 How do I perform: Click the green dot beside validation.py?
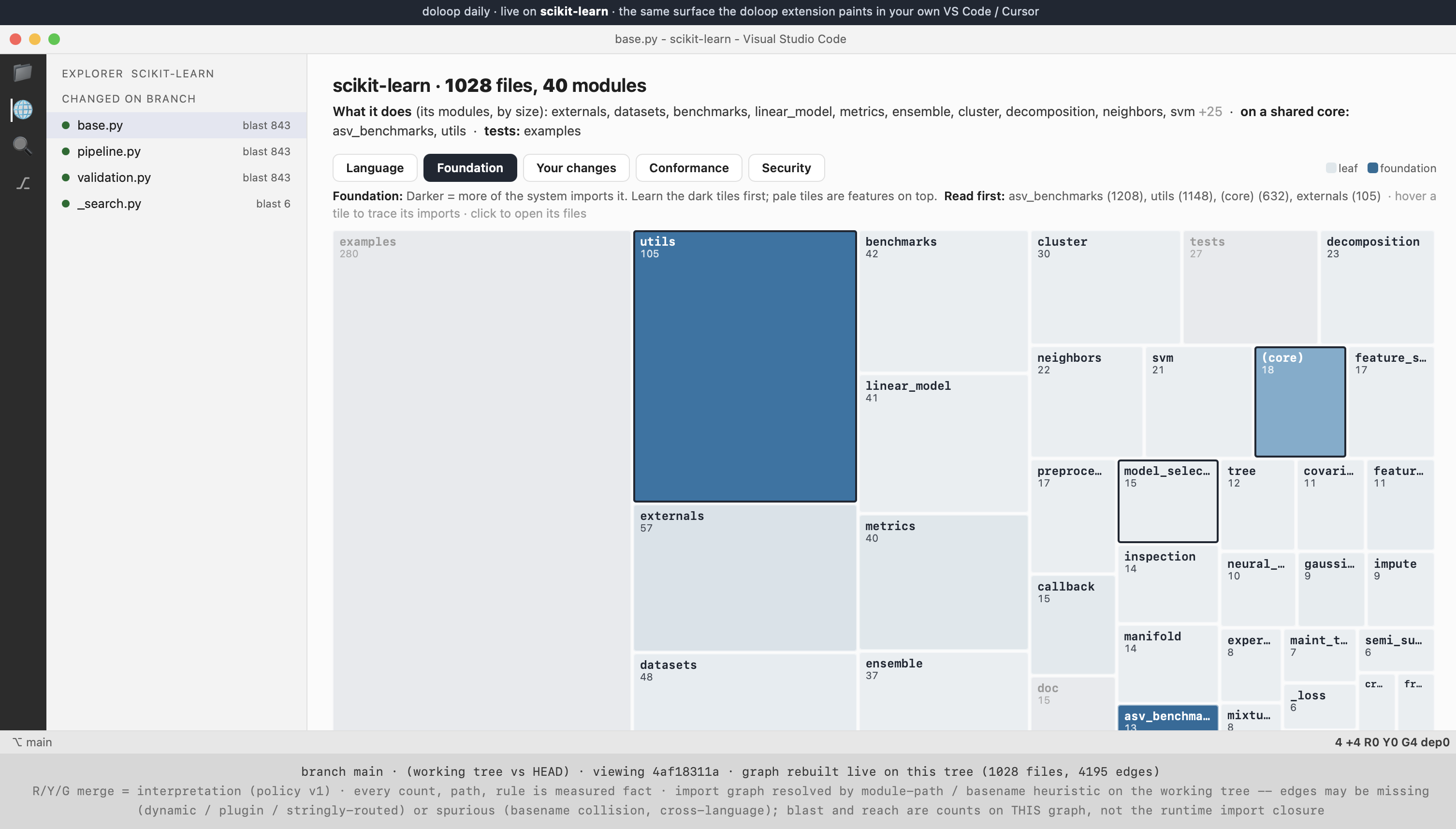(x=66, y=178)
